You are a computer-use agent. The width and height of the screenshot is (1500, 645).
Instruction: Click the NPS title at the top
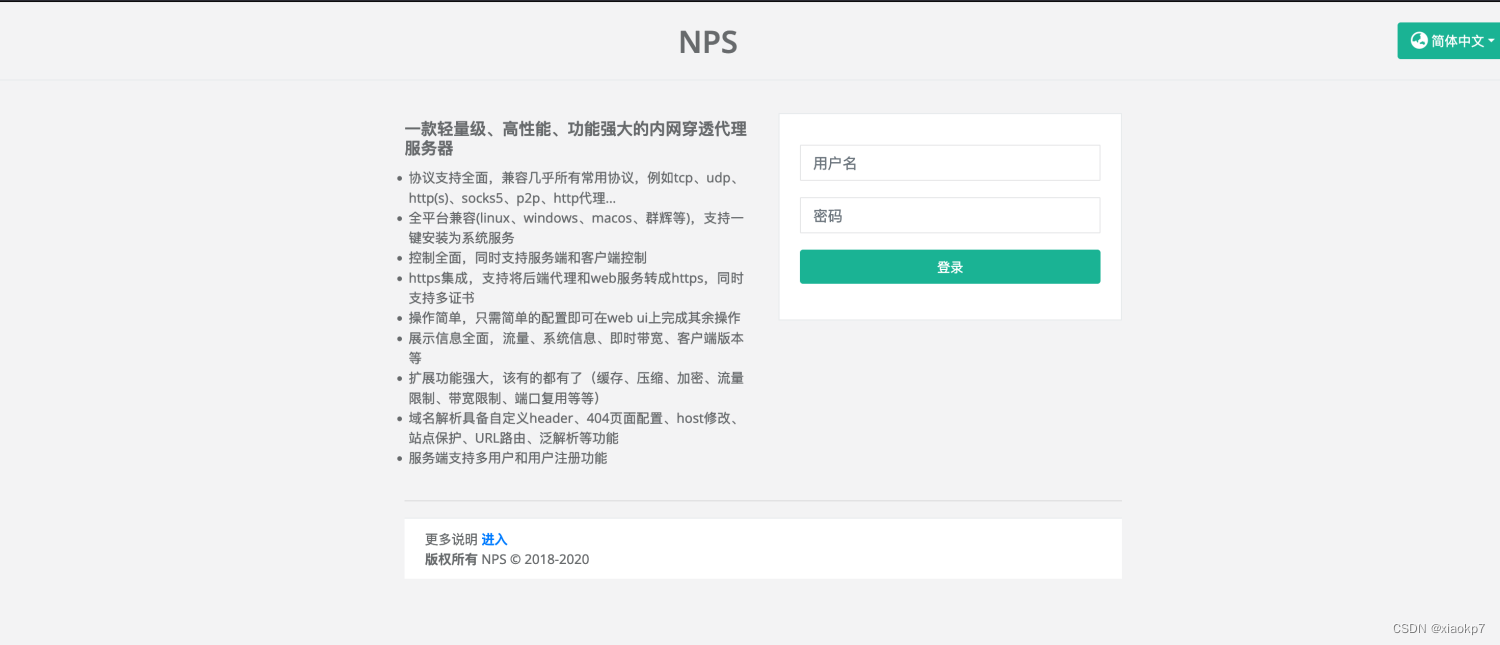pos(708,42)
